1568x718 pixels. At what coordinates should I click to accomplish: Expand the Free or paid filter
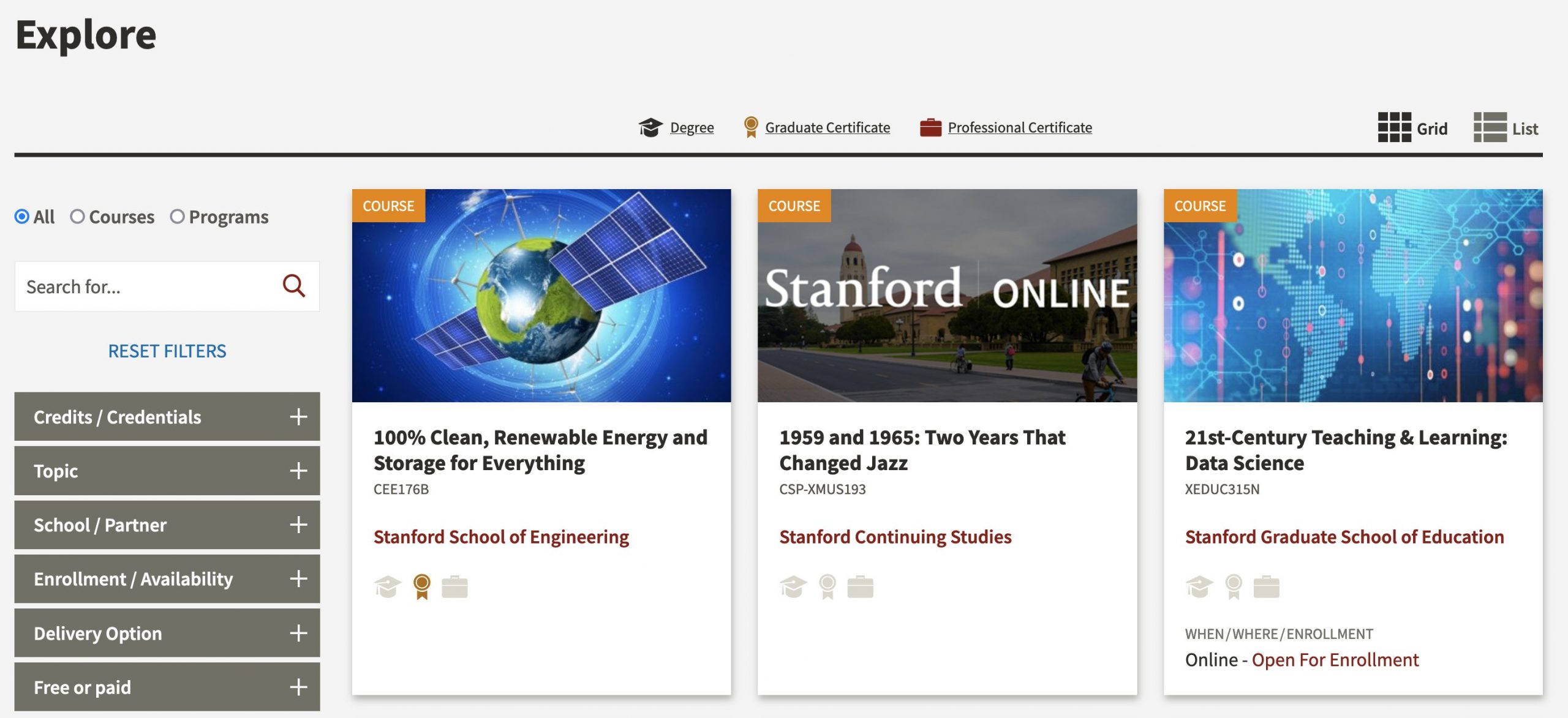tap(167, 687)
